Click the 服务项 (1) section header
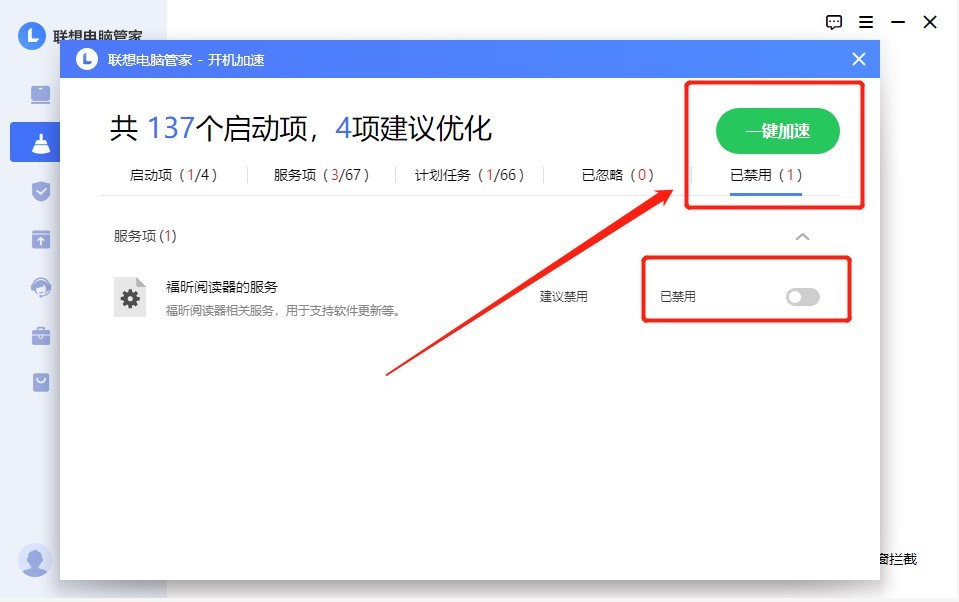 coord(145,236)
